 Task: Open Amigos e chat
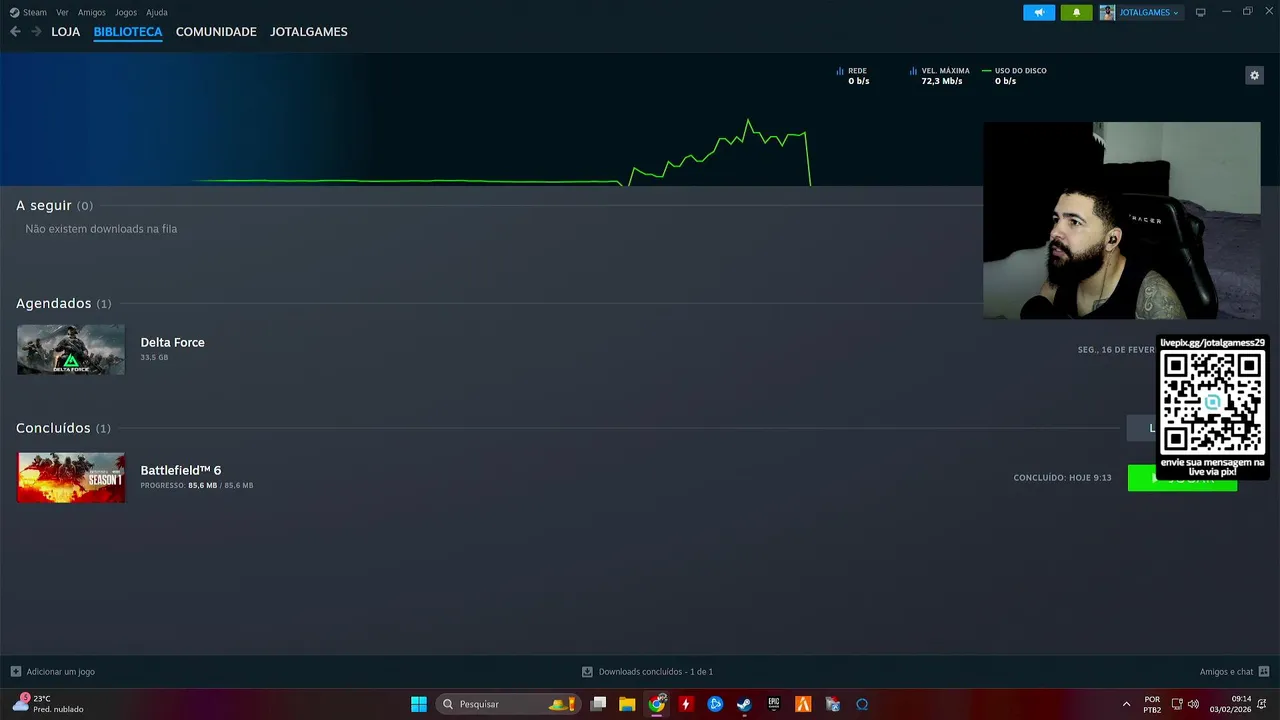pyautogui.click(x=1226, y=672)
